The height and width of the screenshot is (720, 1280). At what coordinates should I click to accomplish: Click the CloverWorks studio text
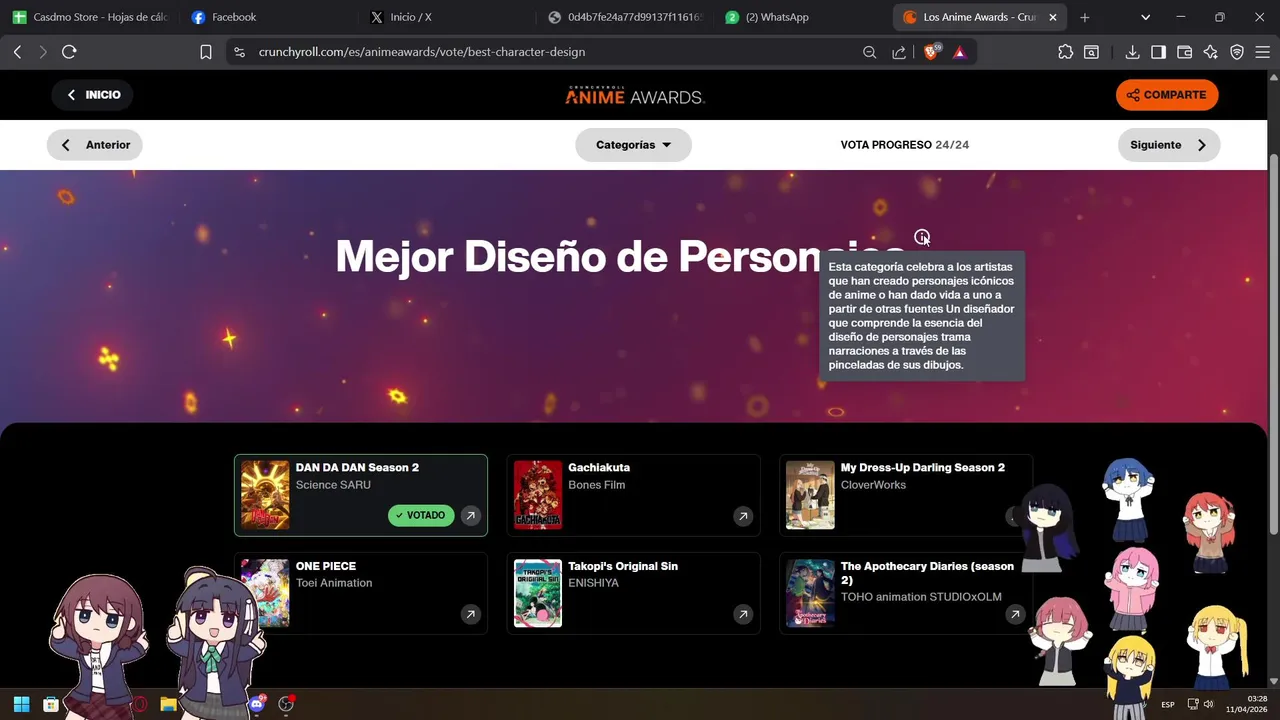click(873, 485)
